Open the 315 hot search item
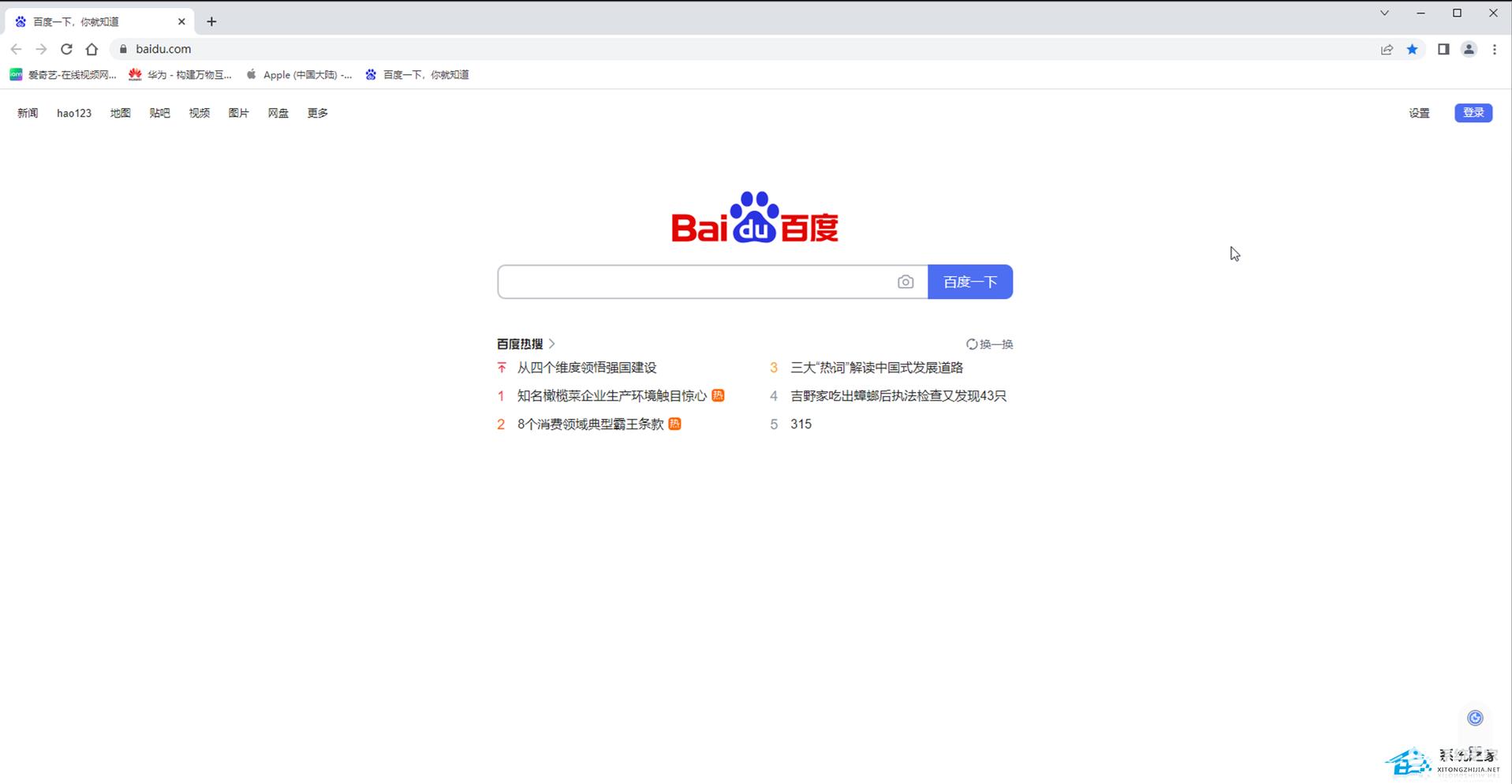Screen dimensions: 1512x784 [x=801, y=424]
